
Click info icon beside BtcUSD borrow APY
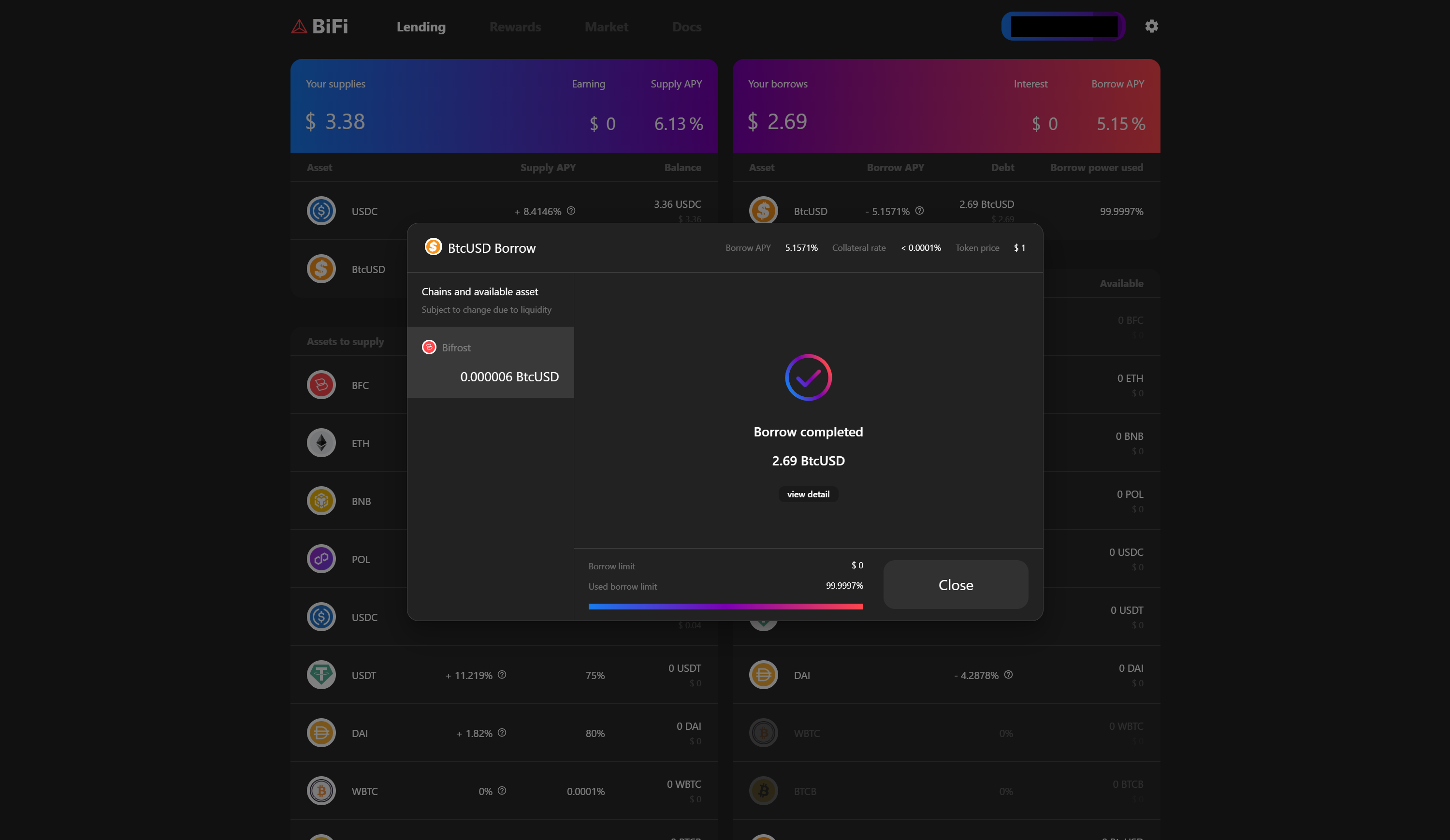coord(919,211)
